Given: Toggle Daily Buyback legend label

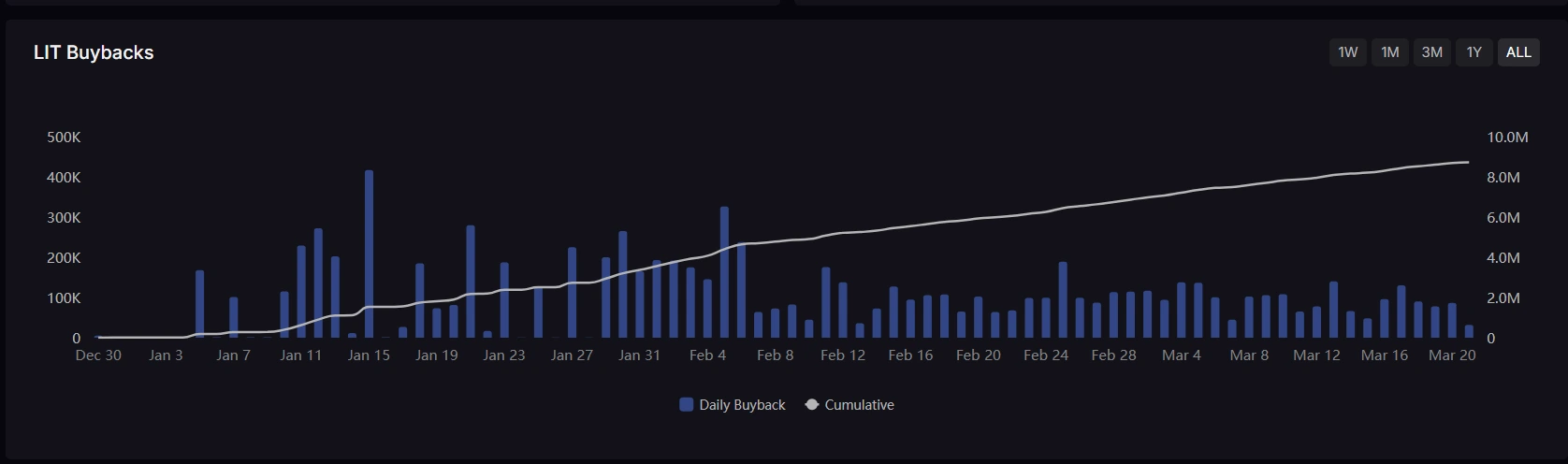Looking at the screenshot, I should click(742, 405).
